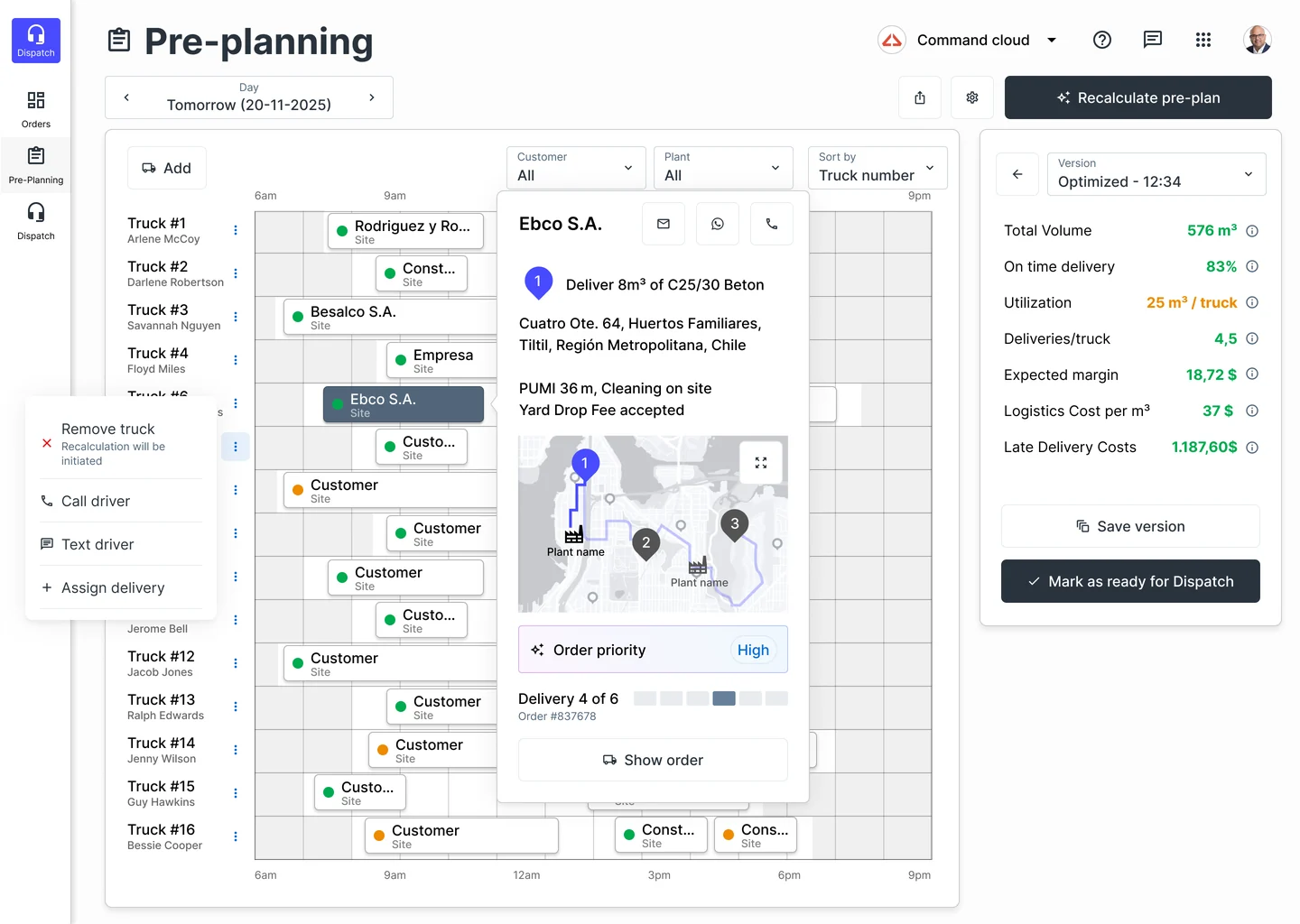Choose Assign delivery menu option
This screenshot has height=924, width=1300.
click(x=121, y=587)
